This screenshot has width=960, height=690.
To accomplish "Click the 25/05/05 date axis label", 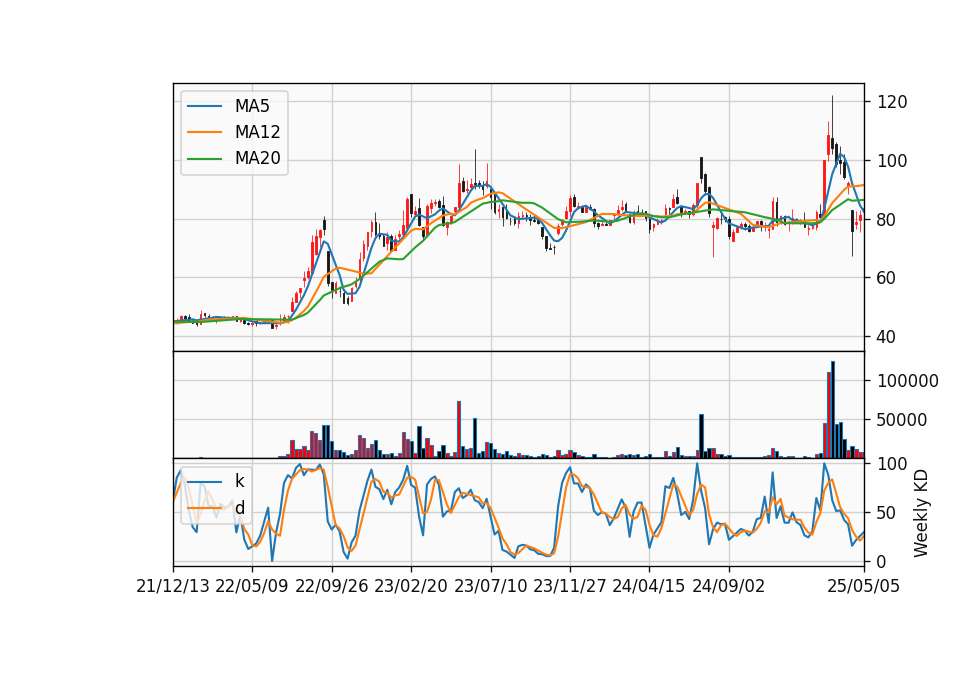I will coord(864,587).
